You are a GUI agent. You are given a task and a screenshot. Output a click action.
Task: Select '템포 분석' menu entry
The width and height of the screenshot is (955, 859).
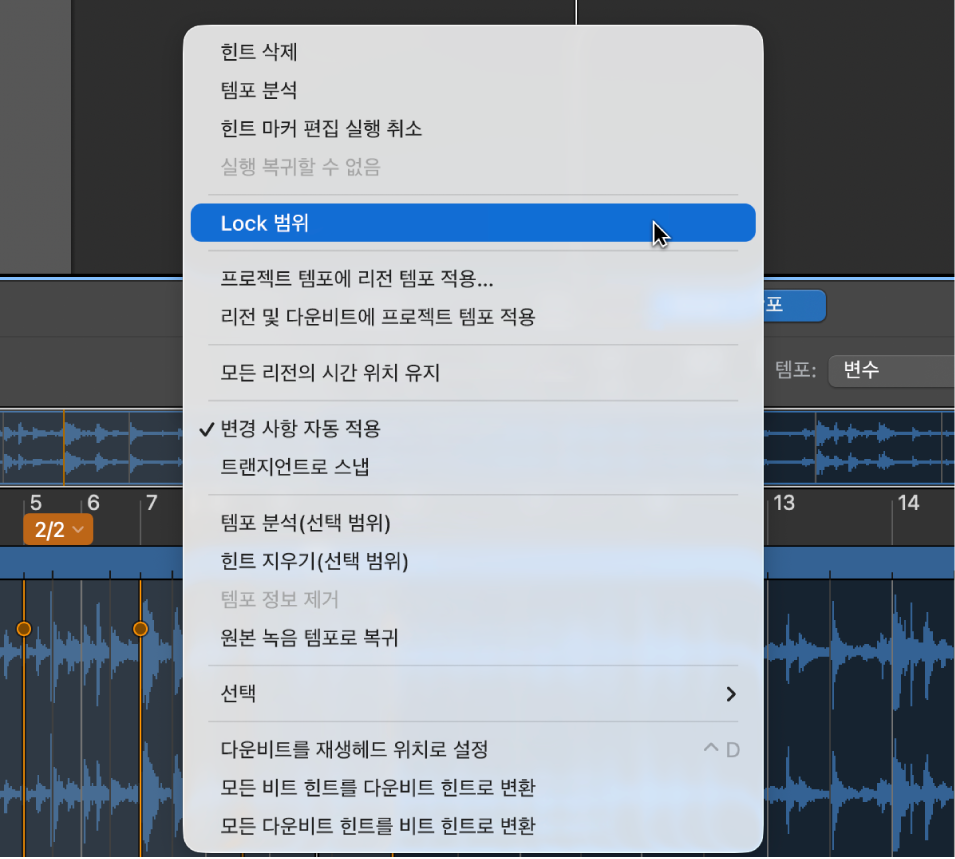pyautogui.click(x=473, y=91)
